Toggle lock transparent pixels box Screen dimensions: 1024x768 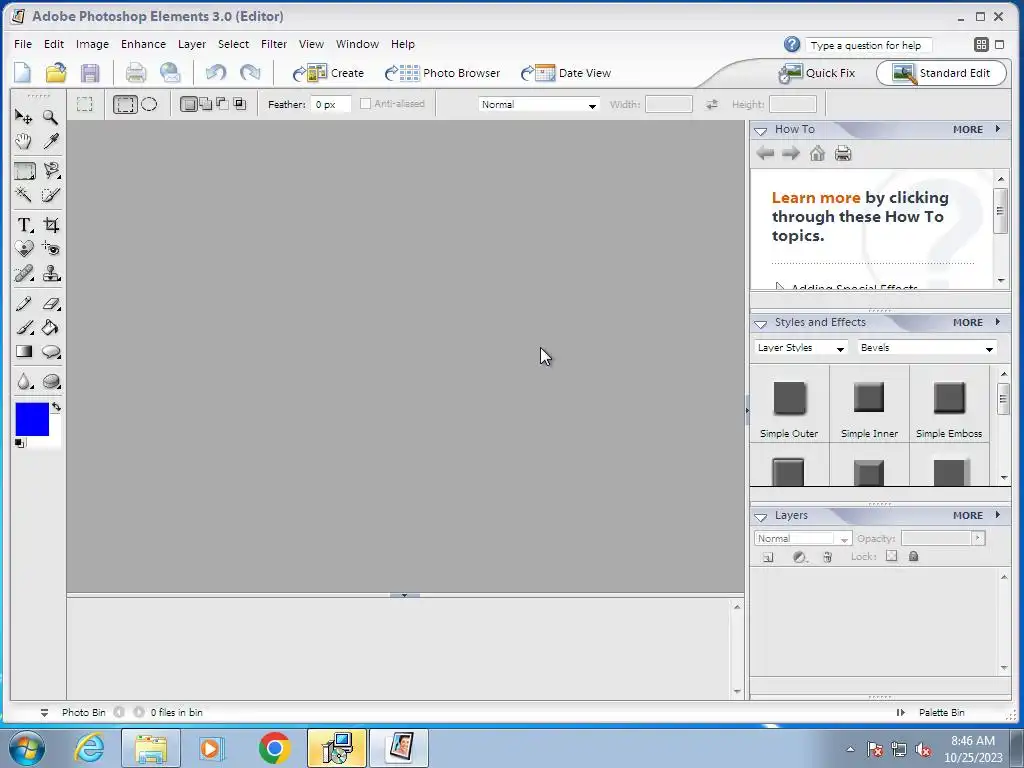click(891, 556)
